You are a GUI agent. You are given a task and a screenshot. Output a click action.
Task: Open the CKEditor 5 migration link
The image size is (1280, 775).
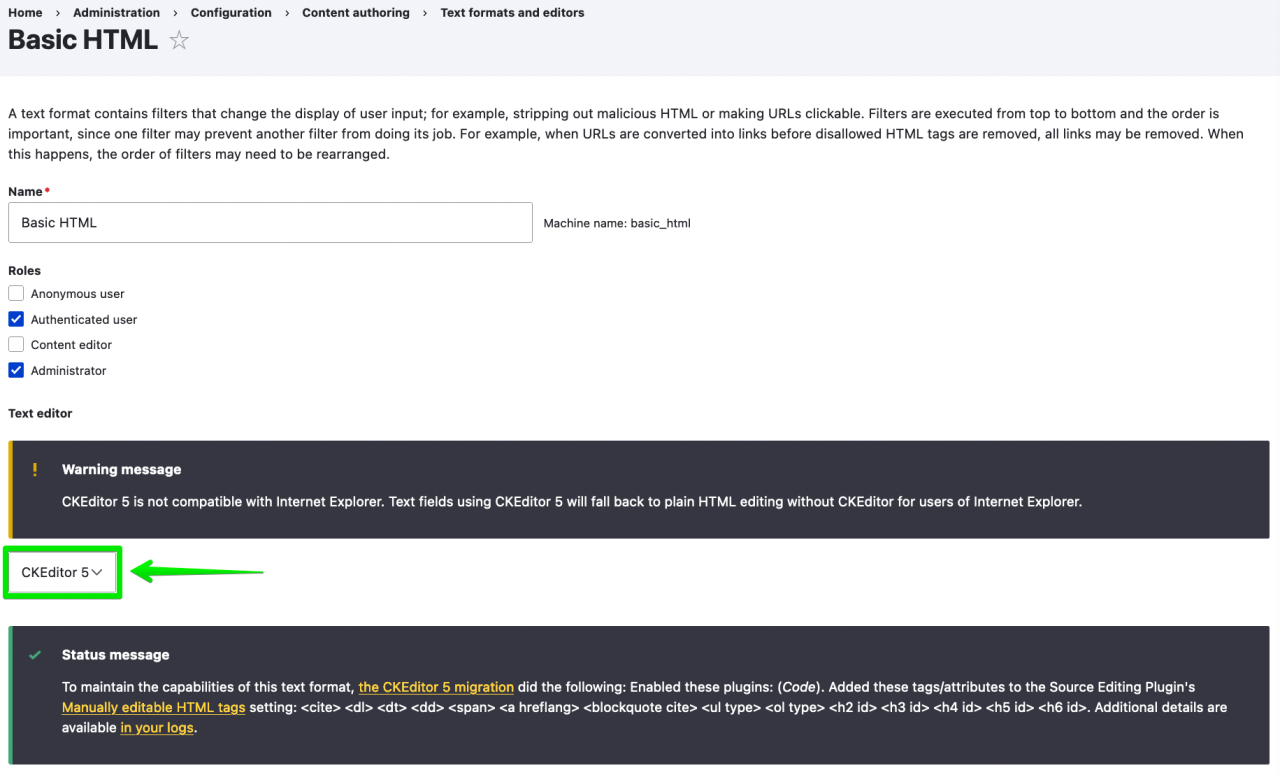coord(436,687)
